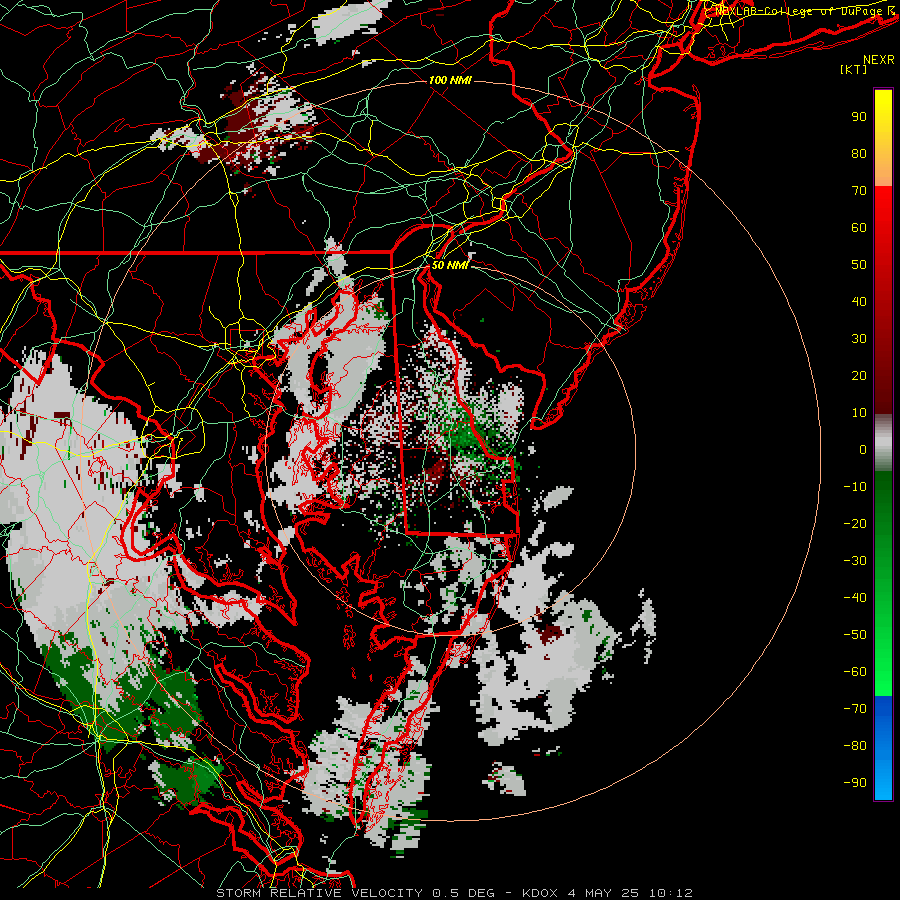Click the 30 value on color scale
Viewport: 900px width, 900px height.
pos(859,339)
